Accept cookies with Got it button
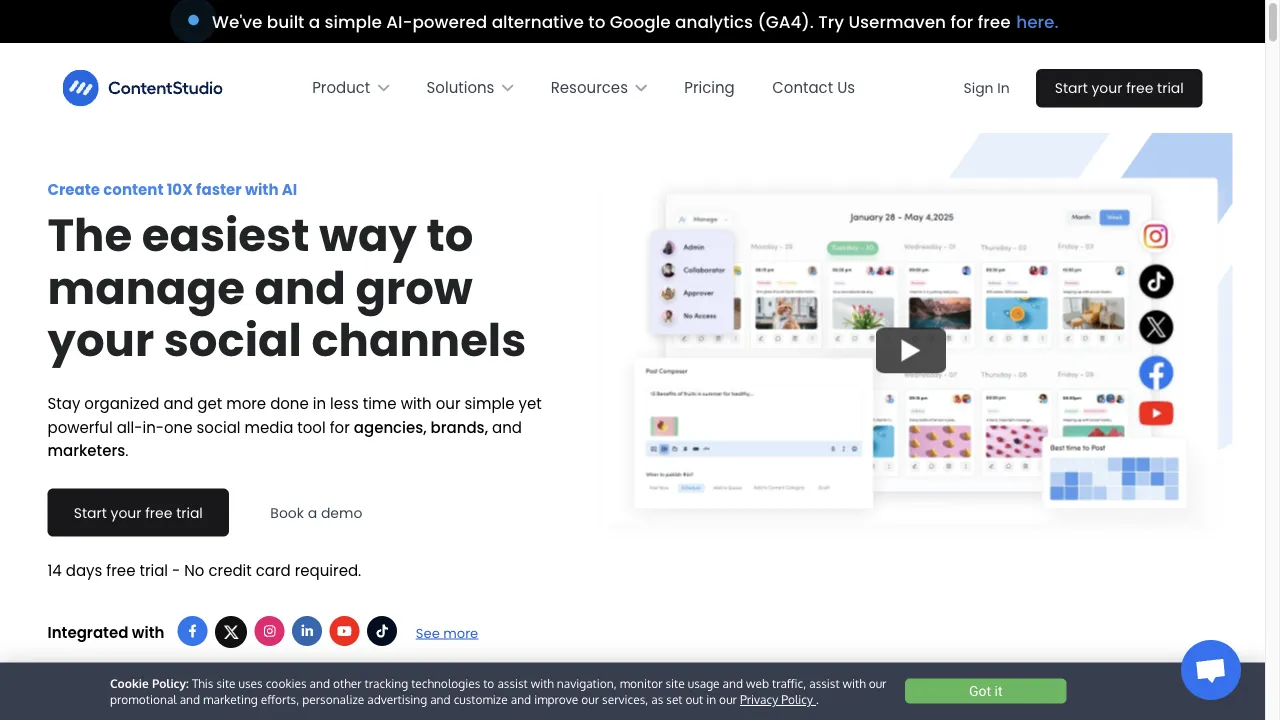 pyautogui.click(x=985, y=691)
